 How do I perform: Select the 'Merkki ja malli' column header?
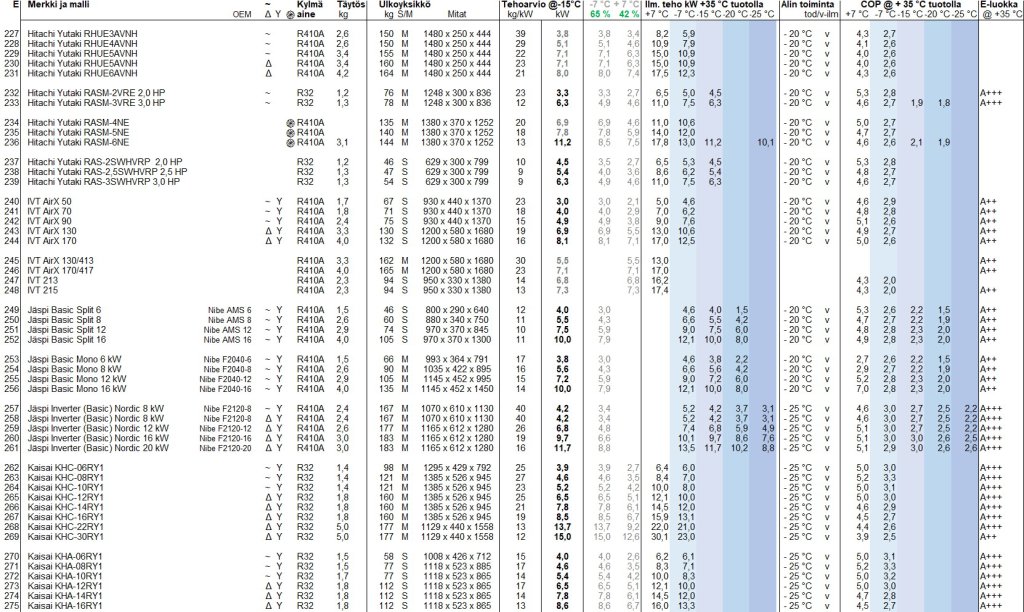click(x=58, y=5)
